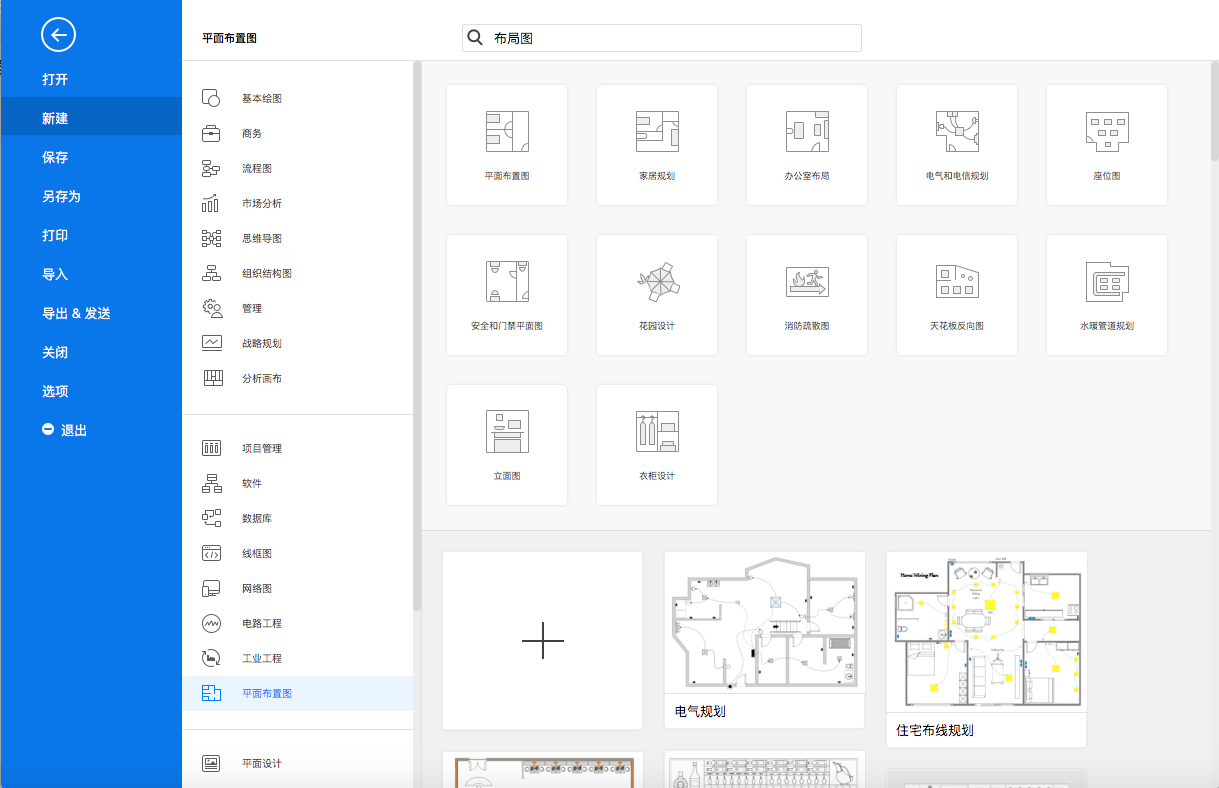Select the 流程图 category icon
This screenshot has height=788, width=1219.
tap(211, 168)
